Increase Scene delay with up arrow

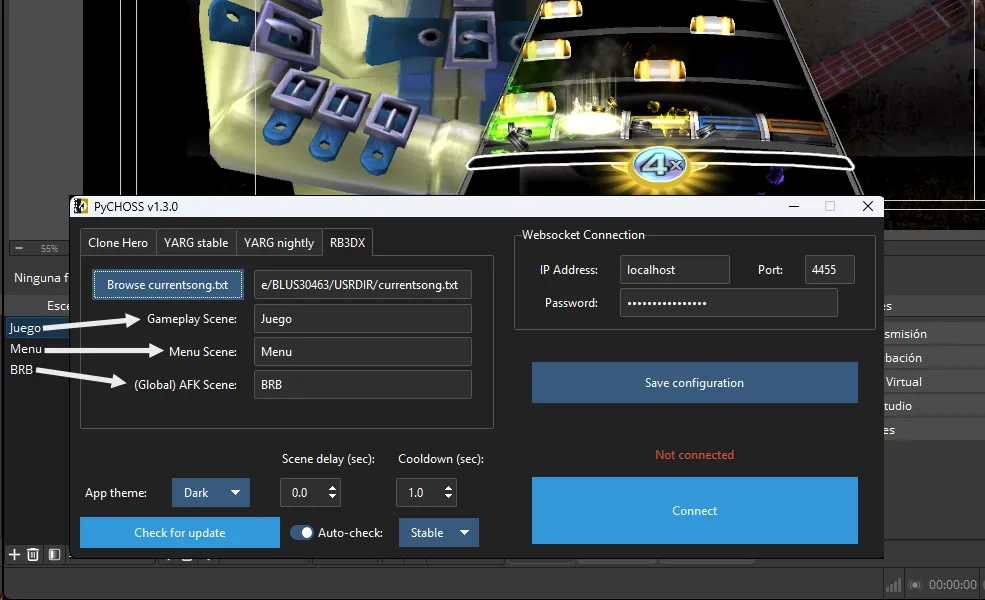[x=332, y=487]
